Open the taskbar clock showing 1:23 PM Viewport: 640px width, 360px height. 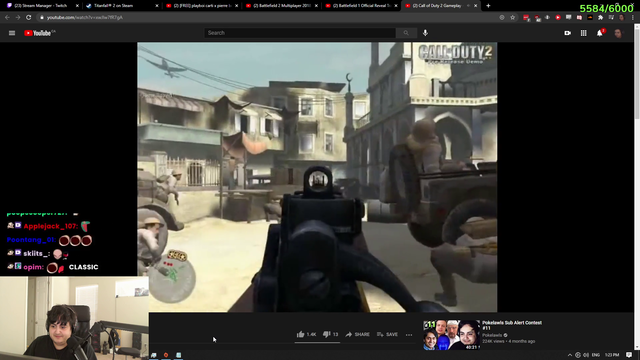612,355
